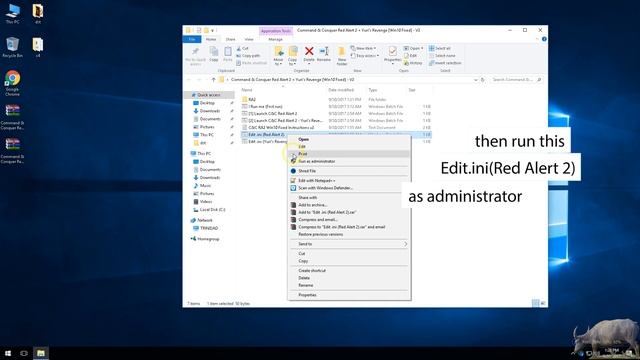Screen dimensions: 640x360
Task: Expand address bar history dropdown arrow
Action: pos(476,80)
